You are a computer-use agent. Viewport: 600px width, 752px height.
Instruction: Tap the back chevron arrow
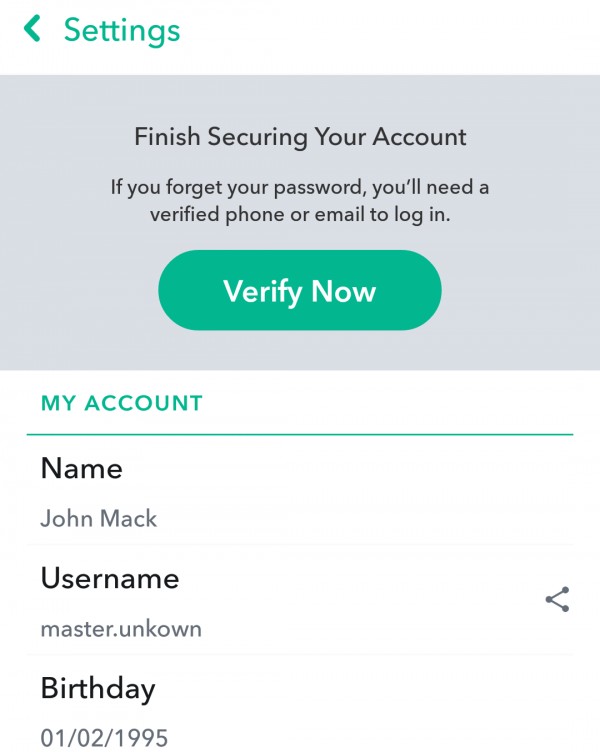pyautogui.click(x=33, y=30)
